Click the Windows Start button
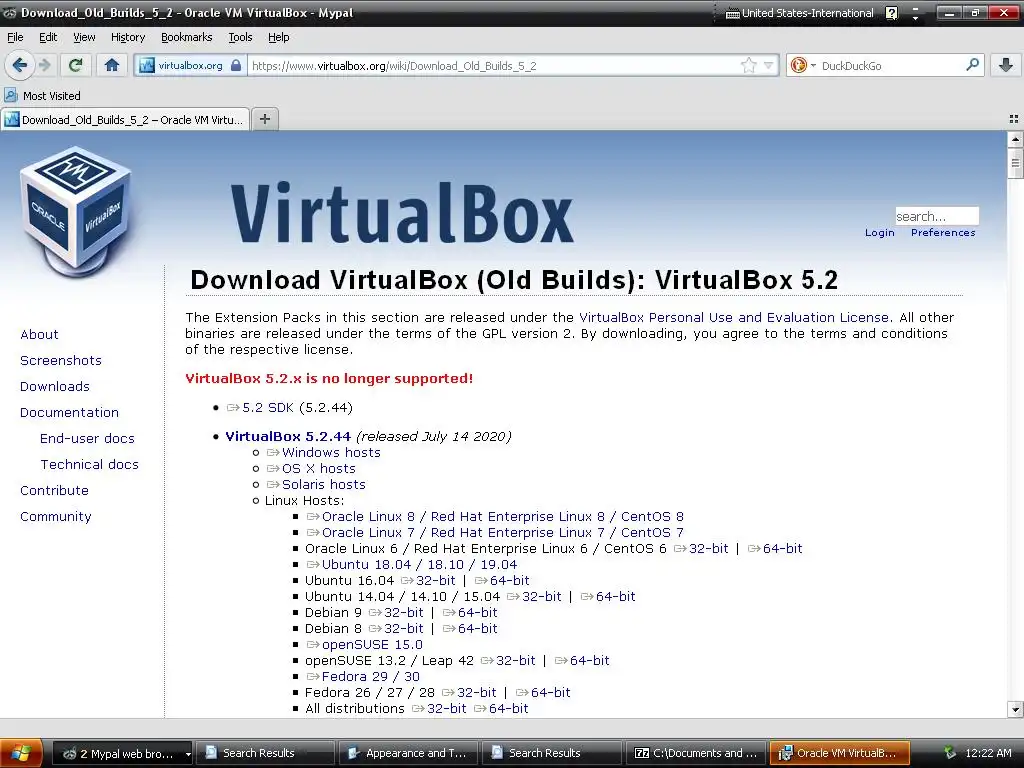This screenshot has height=768, width=1024. [21, 753]
